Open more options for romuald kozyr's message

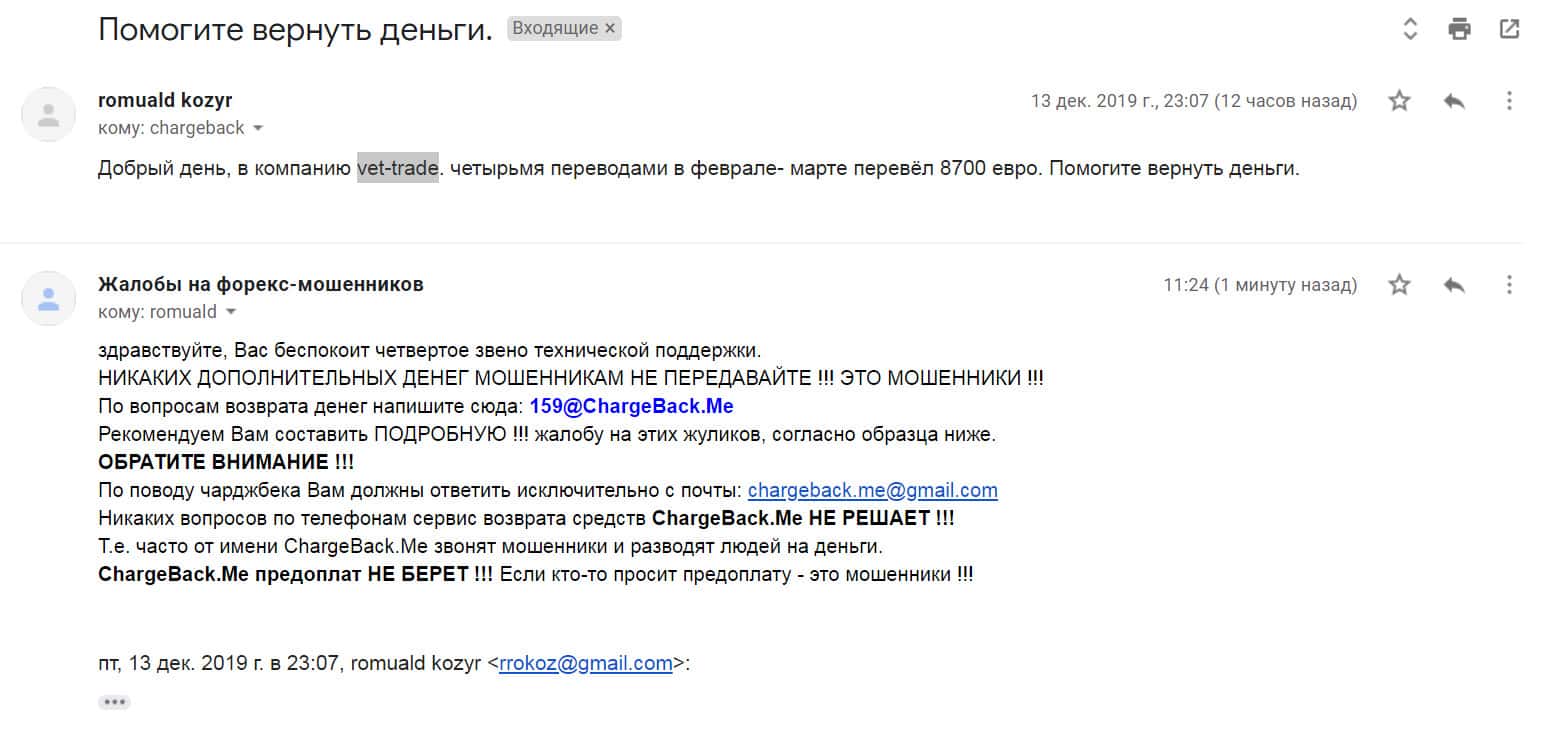click(1509, 101)
